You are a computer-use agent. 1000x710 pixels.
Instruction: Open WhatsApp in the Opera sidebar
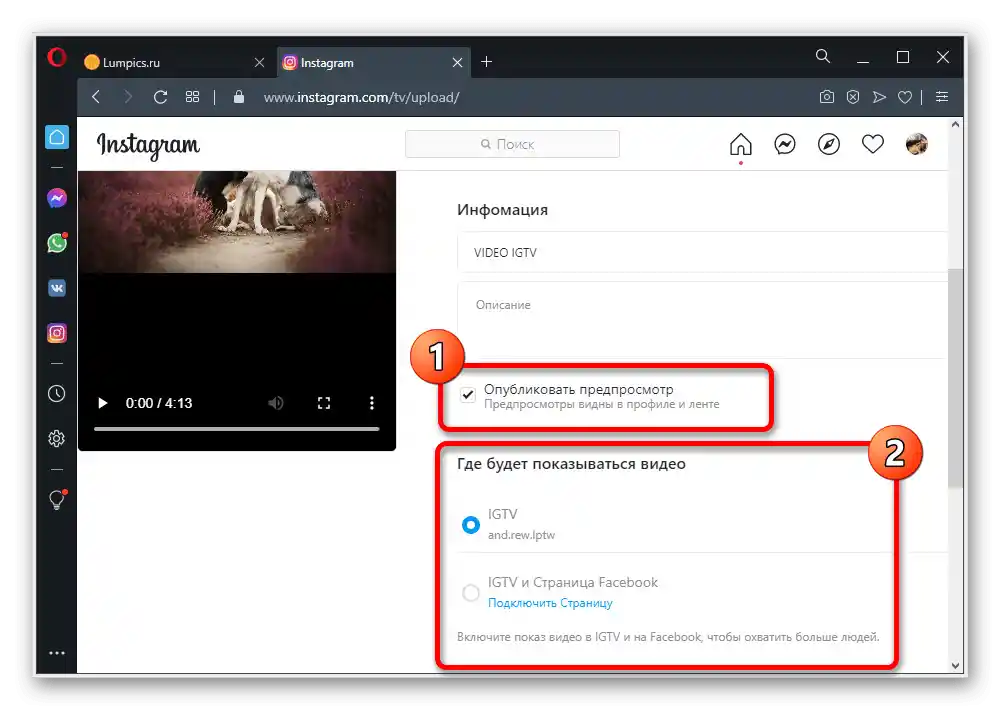click(x=57, y=243)
